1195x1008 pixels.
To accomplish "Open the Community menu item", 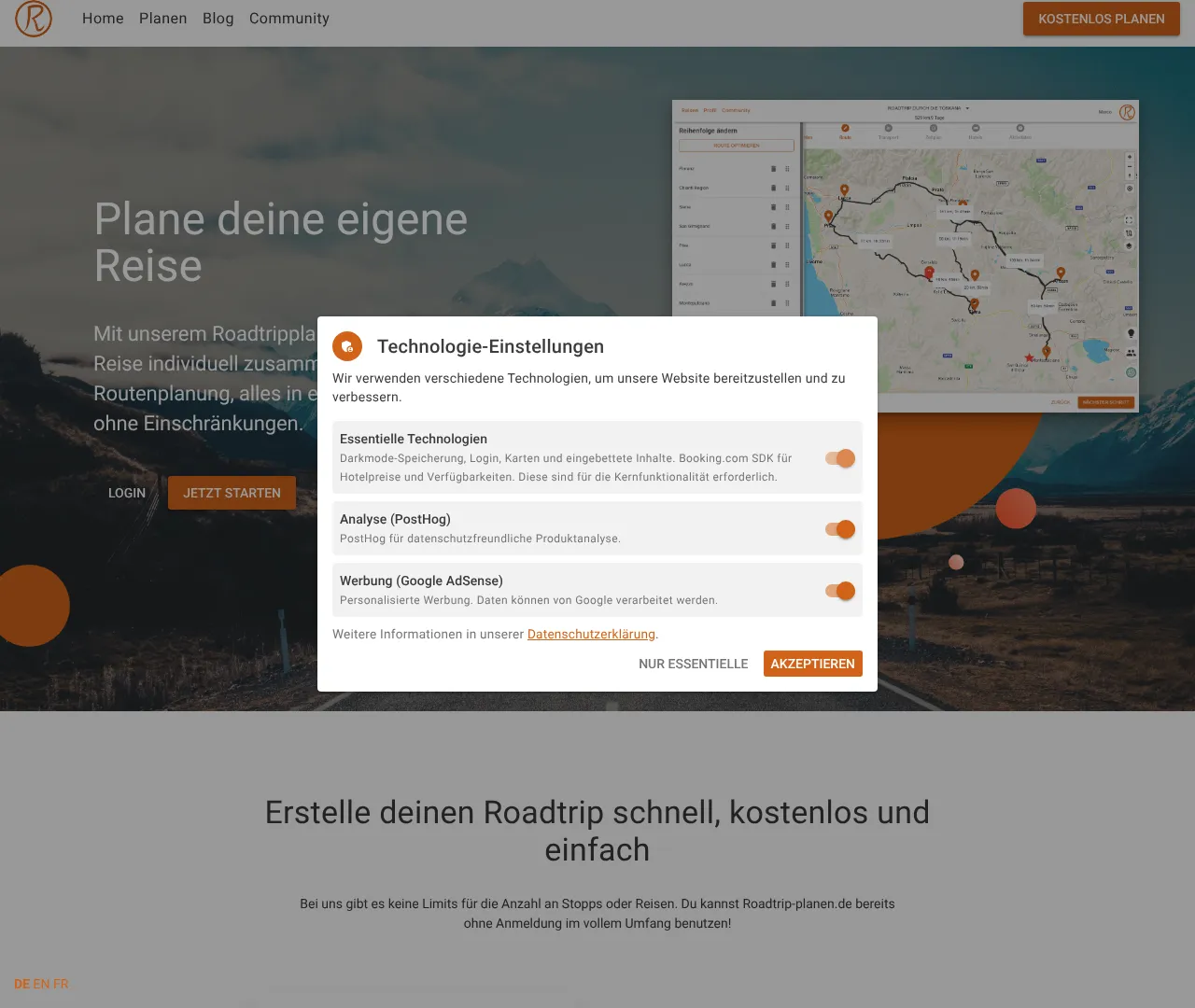I will pos(288,18).
